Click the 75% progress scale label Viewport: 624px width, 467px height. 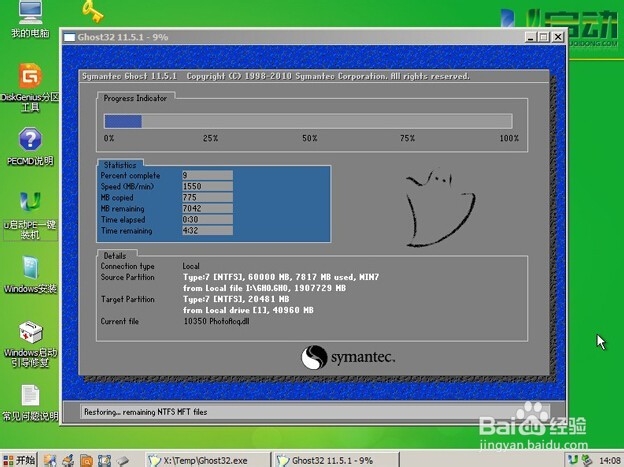click(x=407, y=138)
